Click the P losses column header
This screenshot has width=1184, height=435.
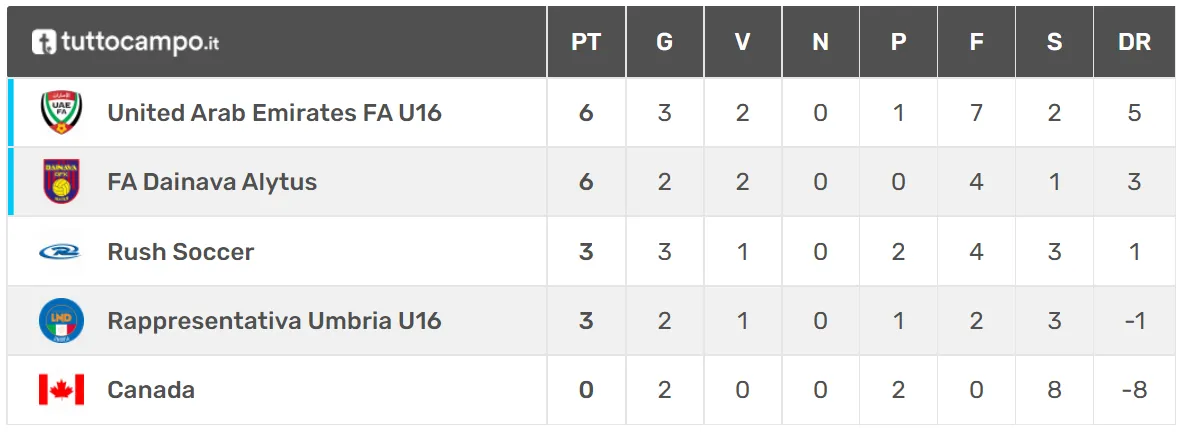click(898, 42)
